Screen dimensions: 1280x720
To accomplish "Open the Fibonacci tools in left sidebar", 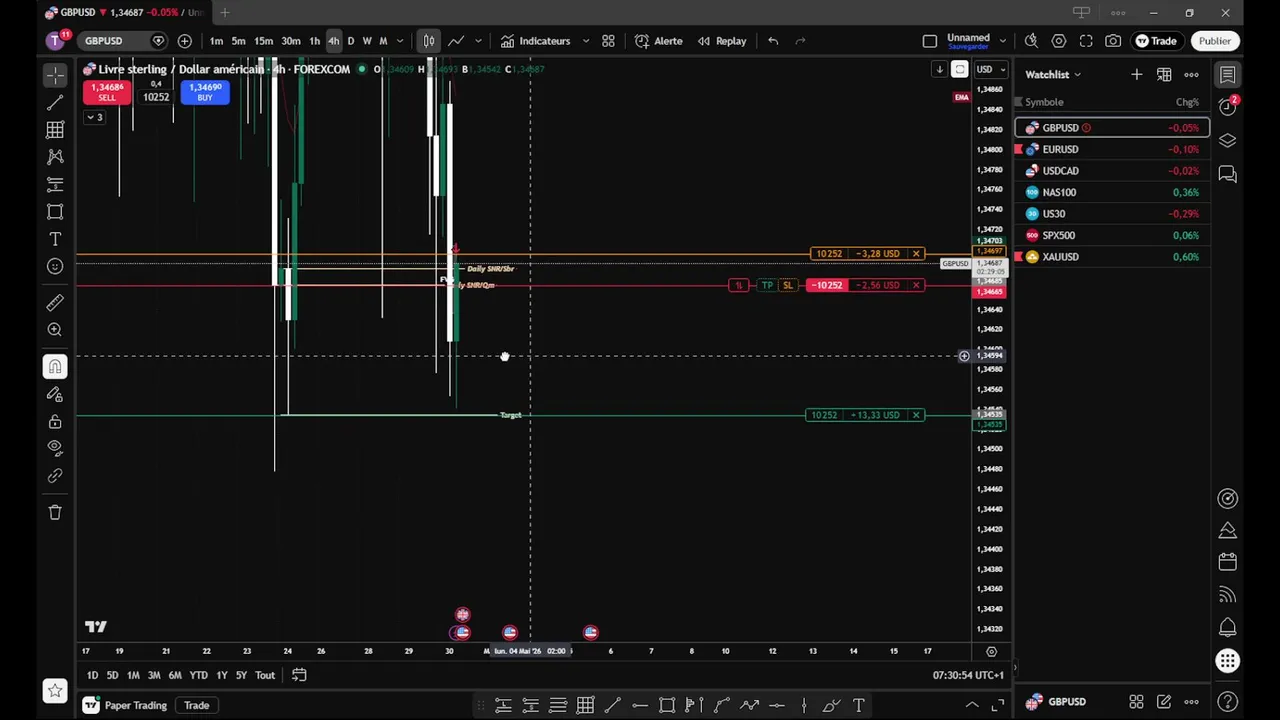I will tap(55, 130).
